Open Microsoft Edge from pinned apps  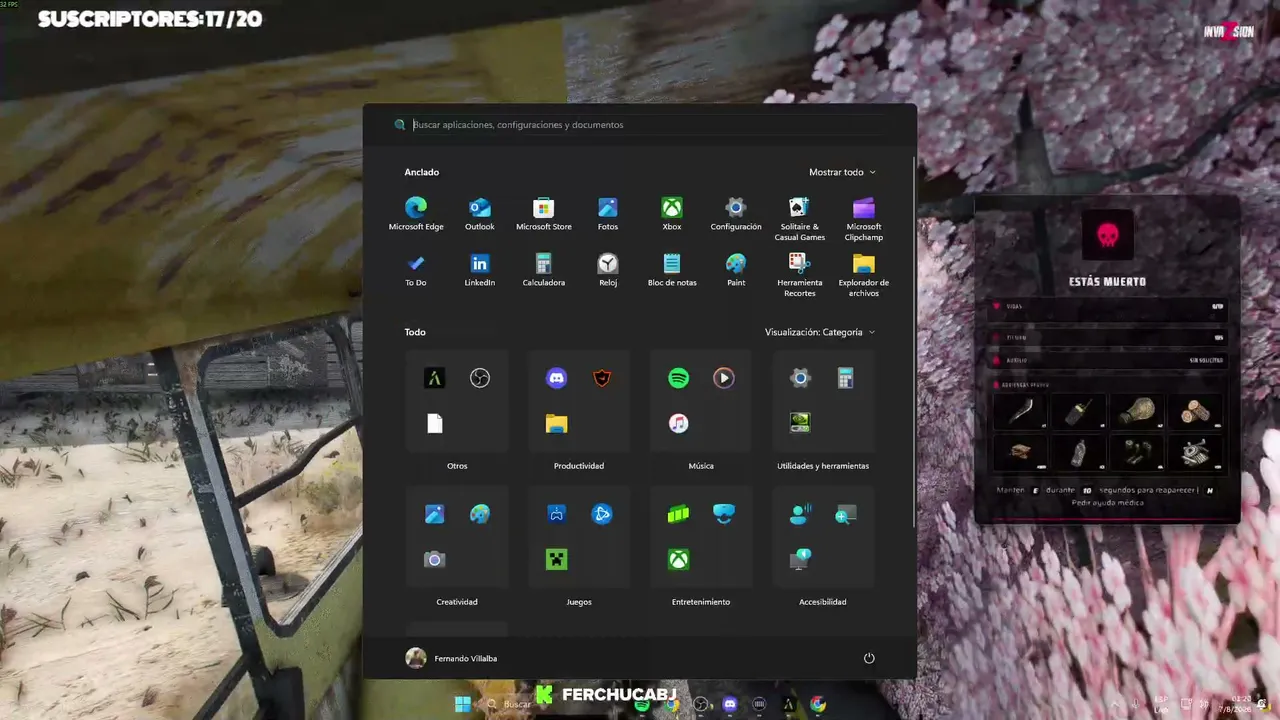(416, 214)
